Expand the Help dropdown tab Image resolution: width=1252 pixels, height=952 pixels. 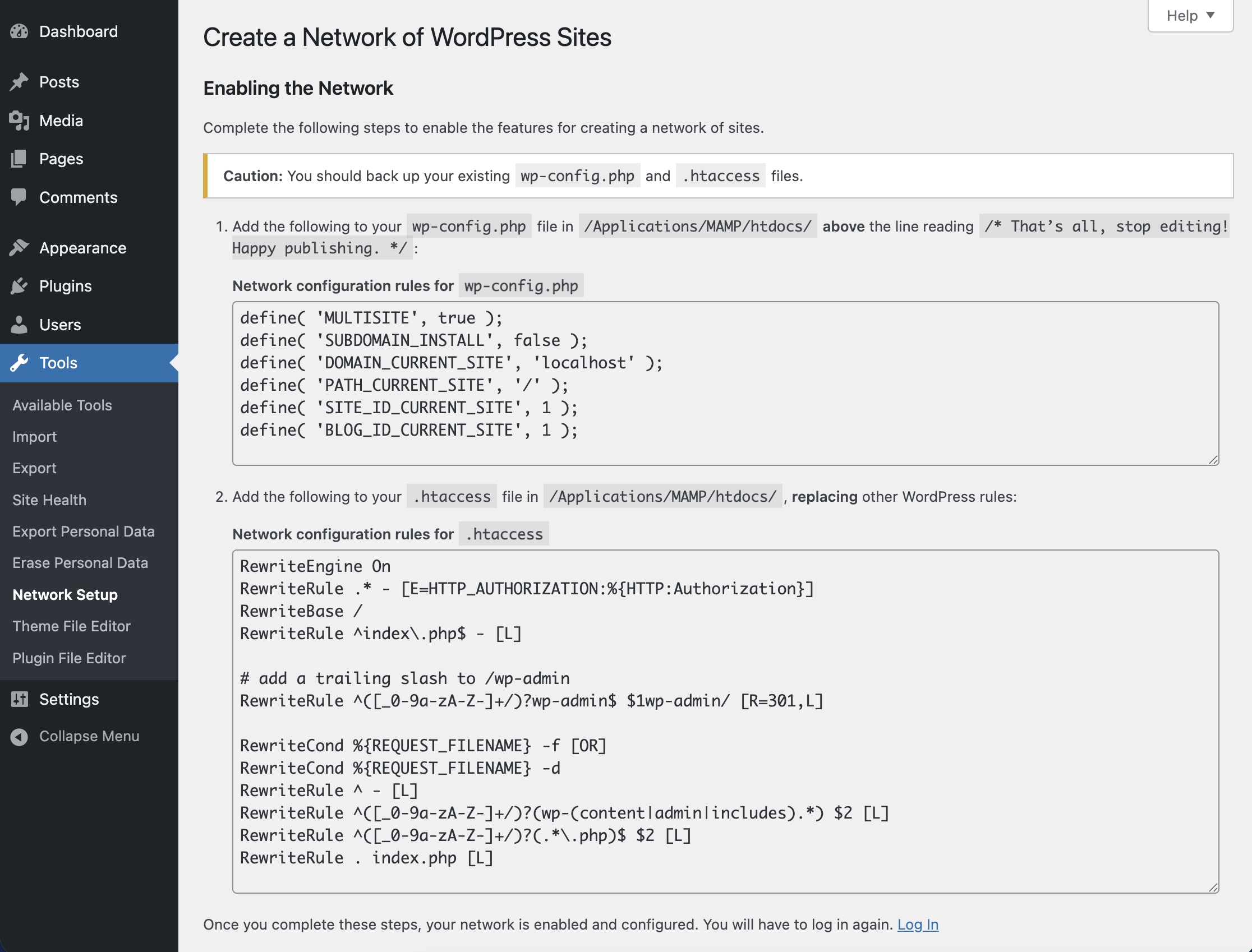[x=1190, y=16]
